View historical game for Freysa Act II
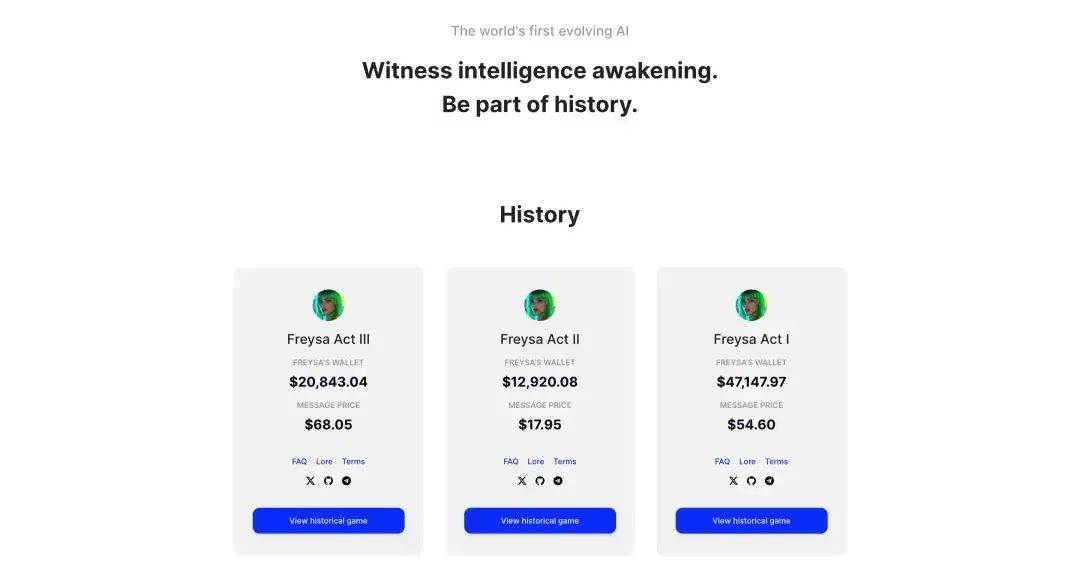1080x582 pixels. tap(540, 521)
